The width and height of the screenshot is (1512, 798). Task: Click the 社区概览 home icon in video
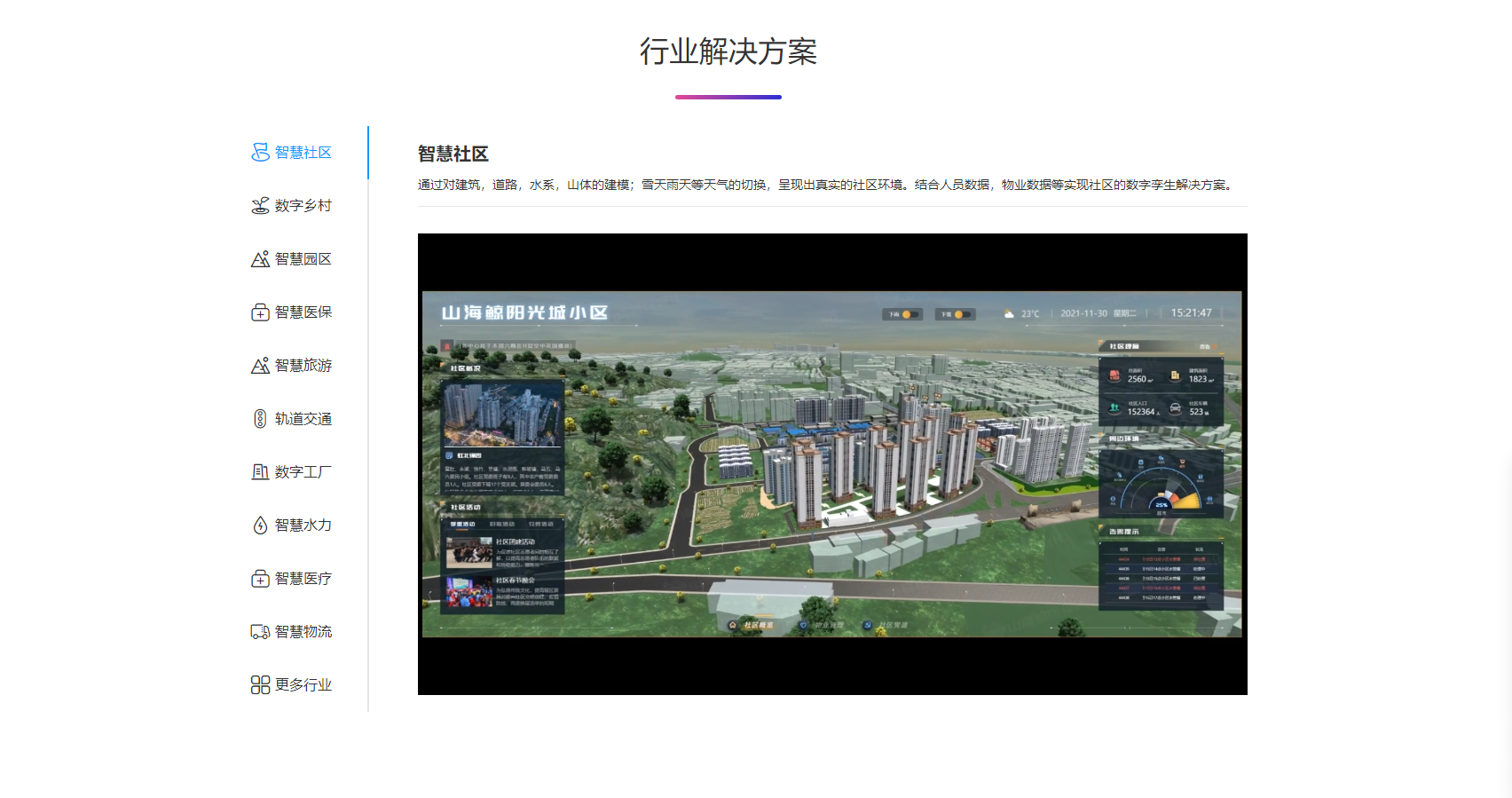733,625
